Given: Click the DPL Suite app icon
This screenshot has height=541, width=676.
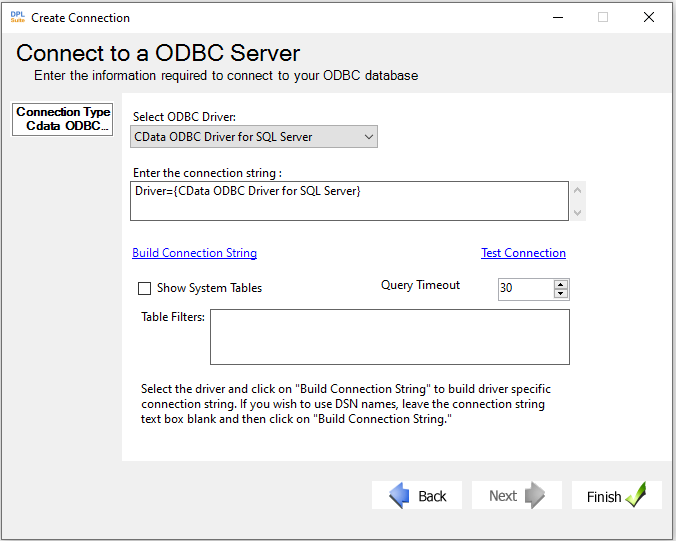Looking at the screenshot, I should [18, 17].
